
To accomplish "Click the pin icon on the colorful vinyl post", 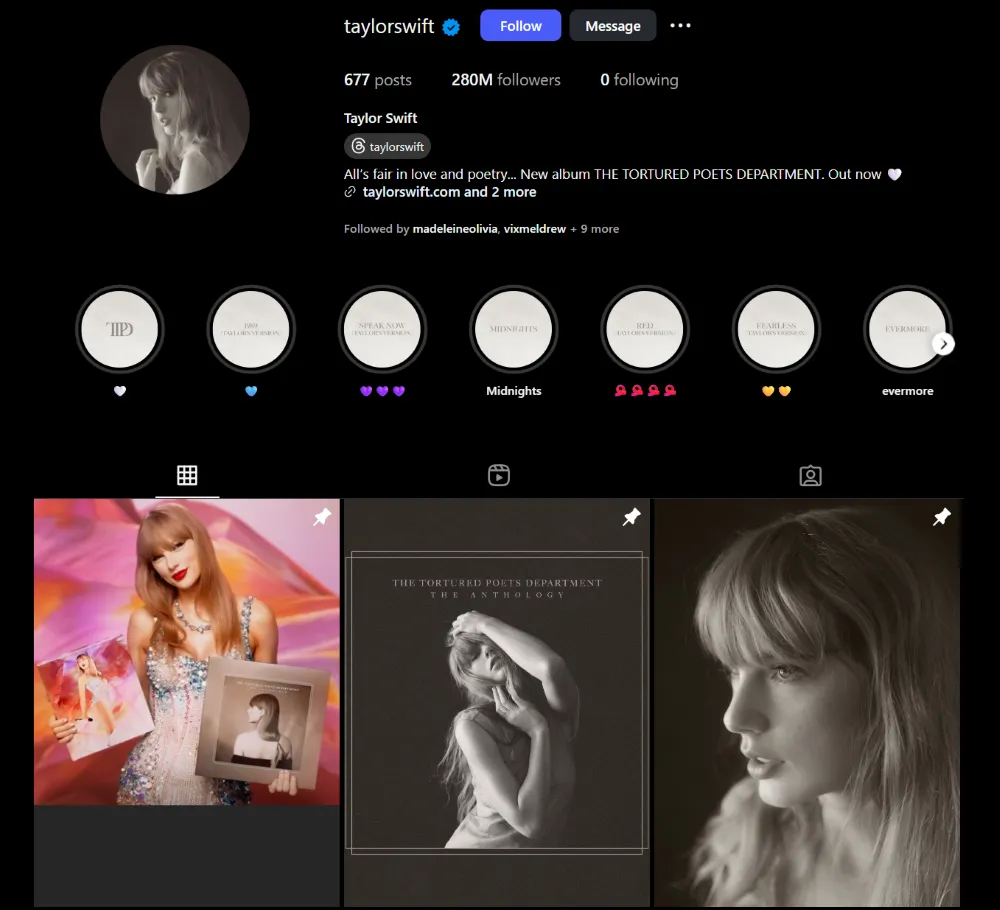I will 322,517.
